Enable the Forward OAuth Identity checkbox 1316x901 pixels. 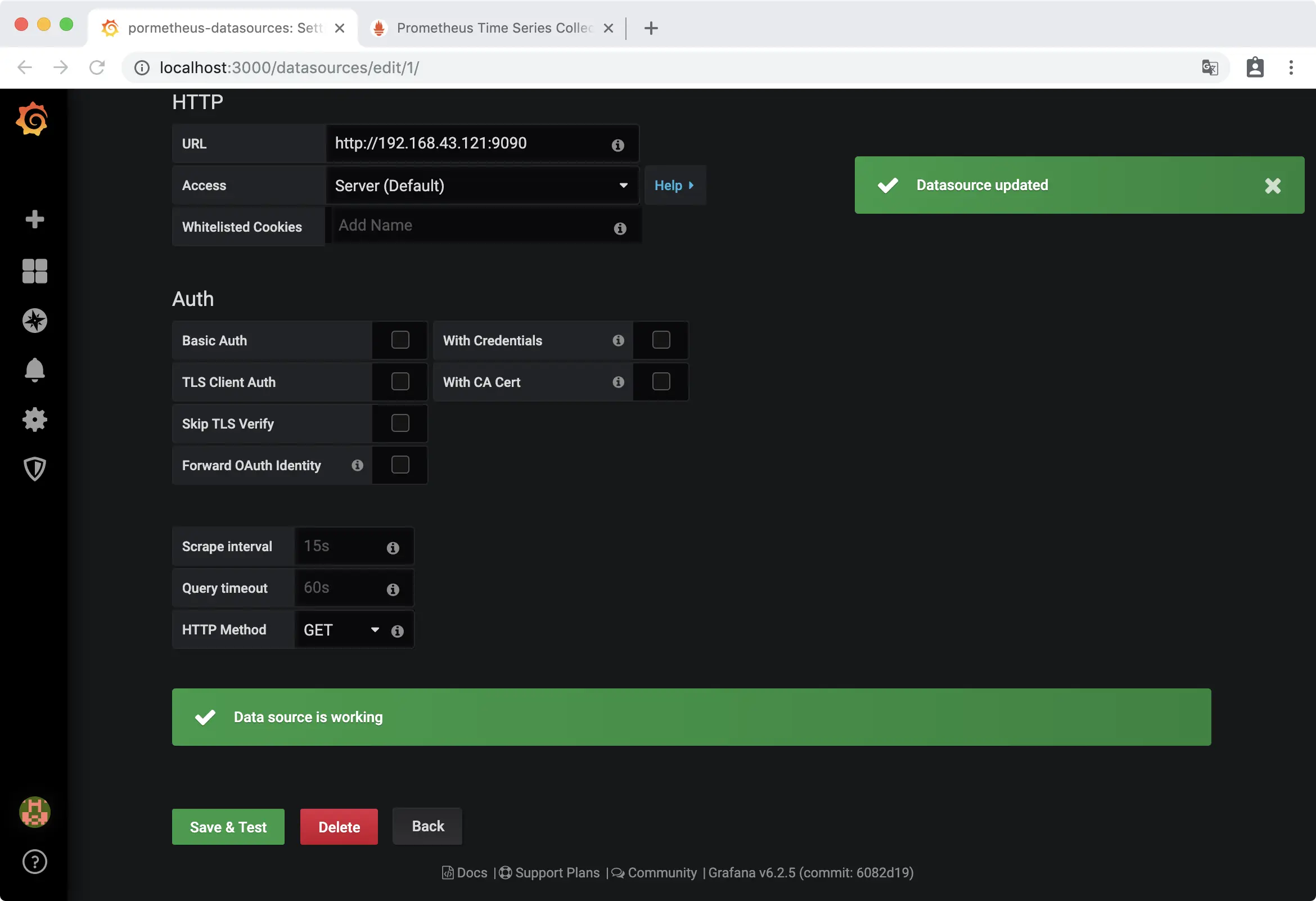[x=400, y=465]
